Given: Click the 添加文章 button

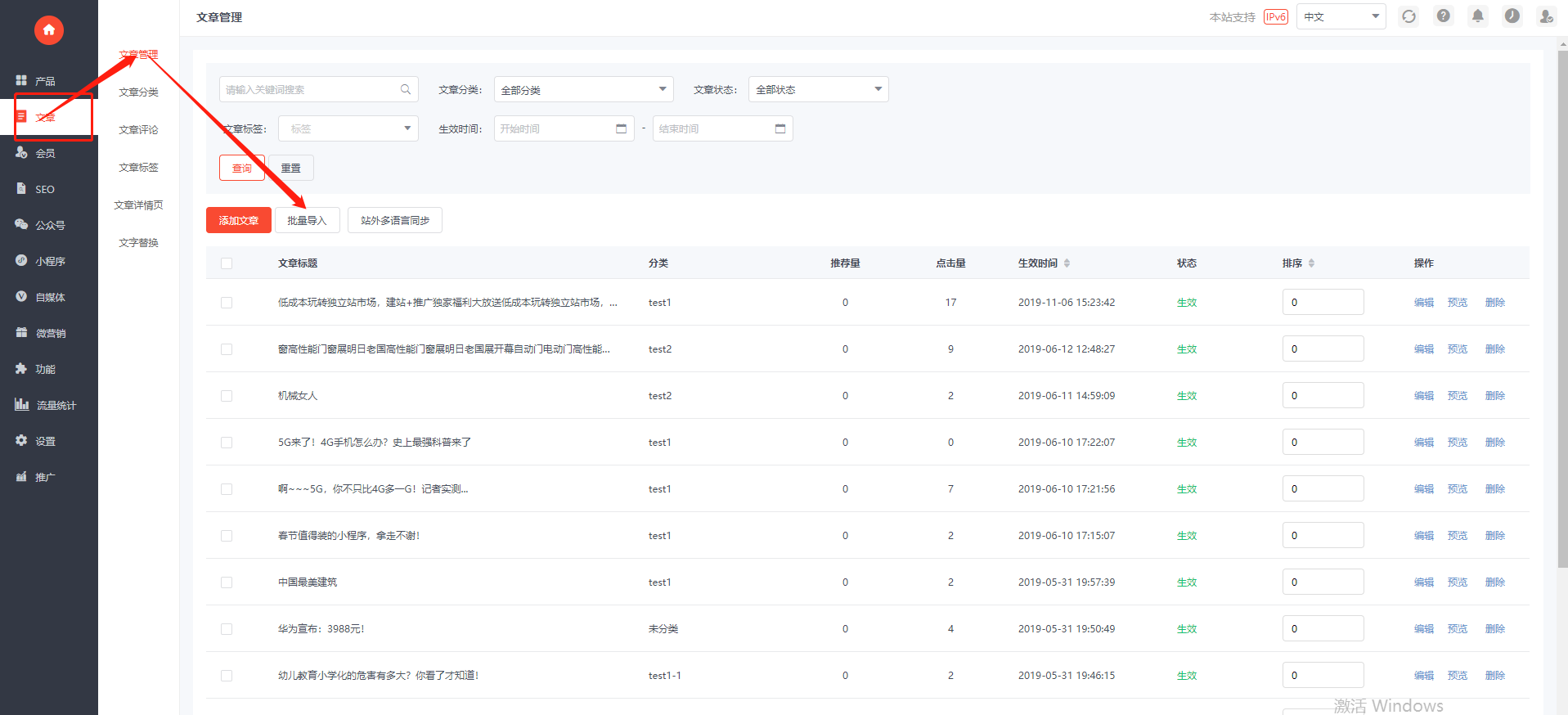Looking at the screenshot, I should tap(238, 220).
